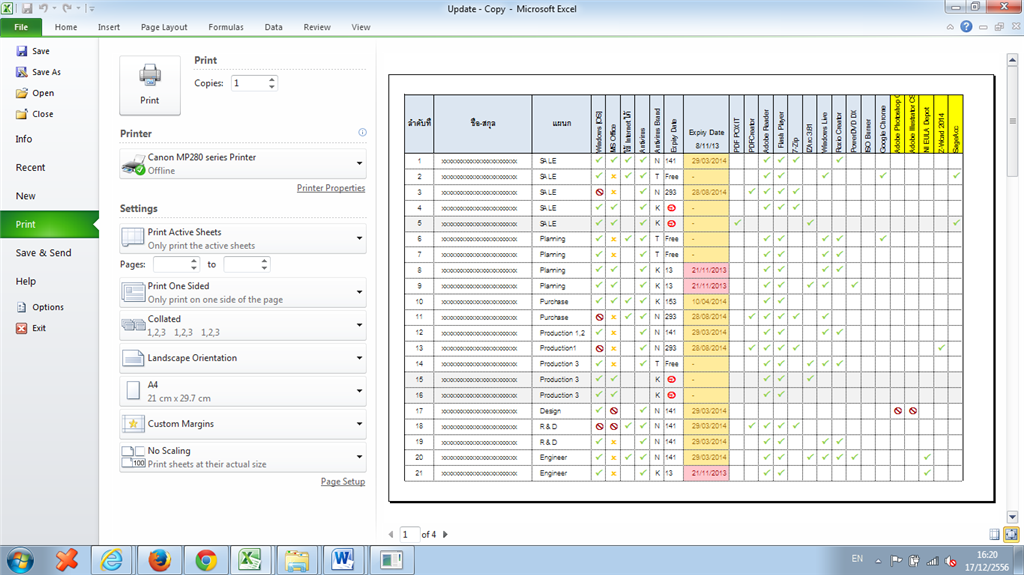Switch to the Home ribbon tab
1024x575 pixels.
[x=66, y=27]
